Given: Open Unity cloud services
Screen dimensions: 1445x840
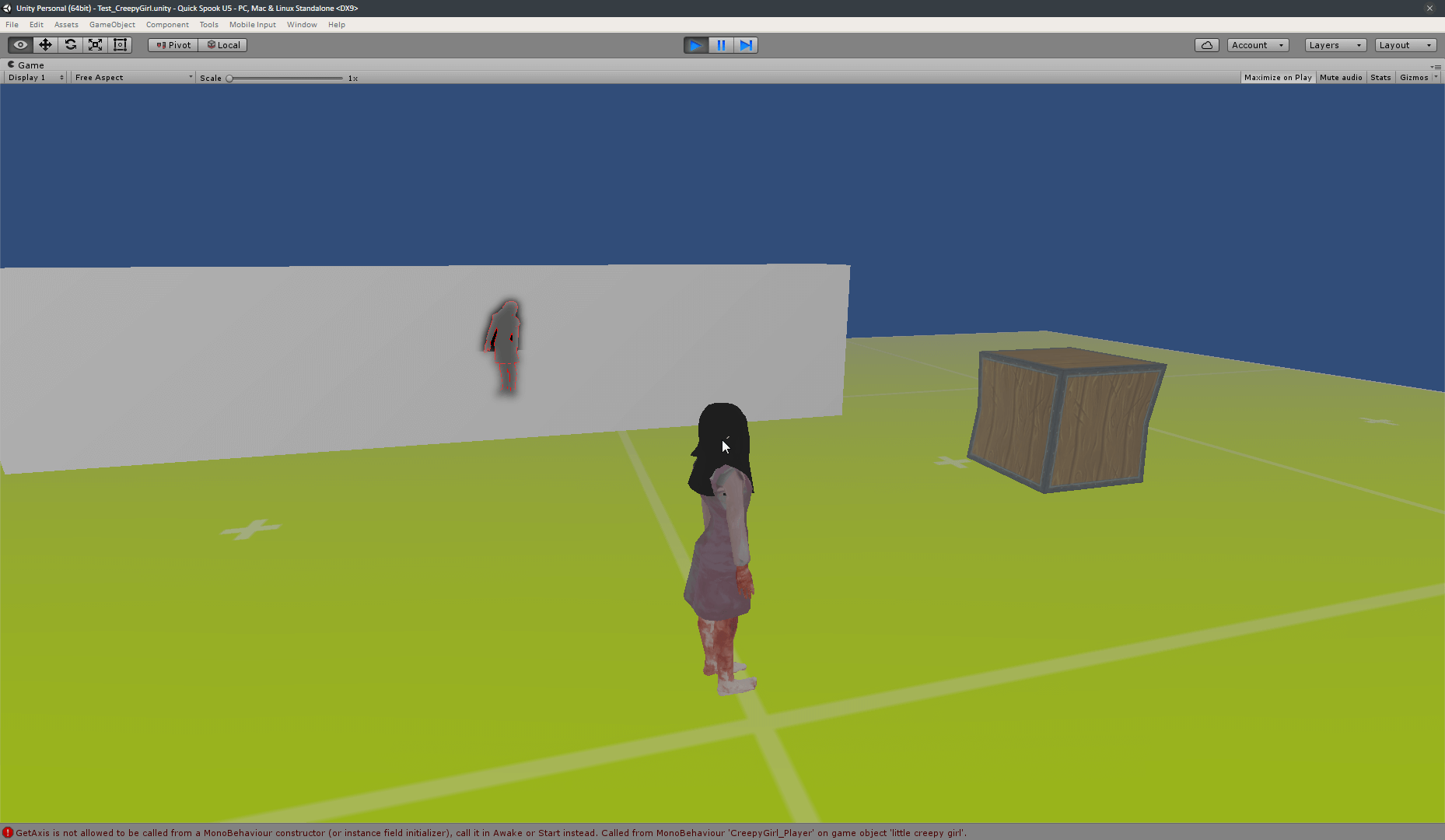Looking at the screenshot, I should [x=1206, y=45].
